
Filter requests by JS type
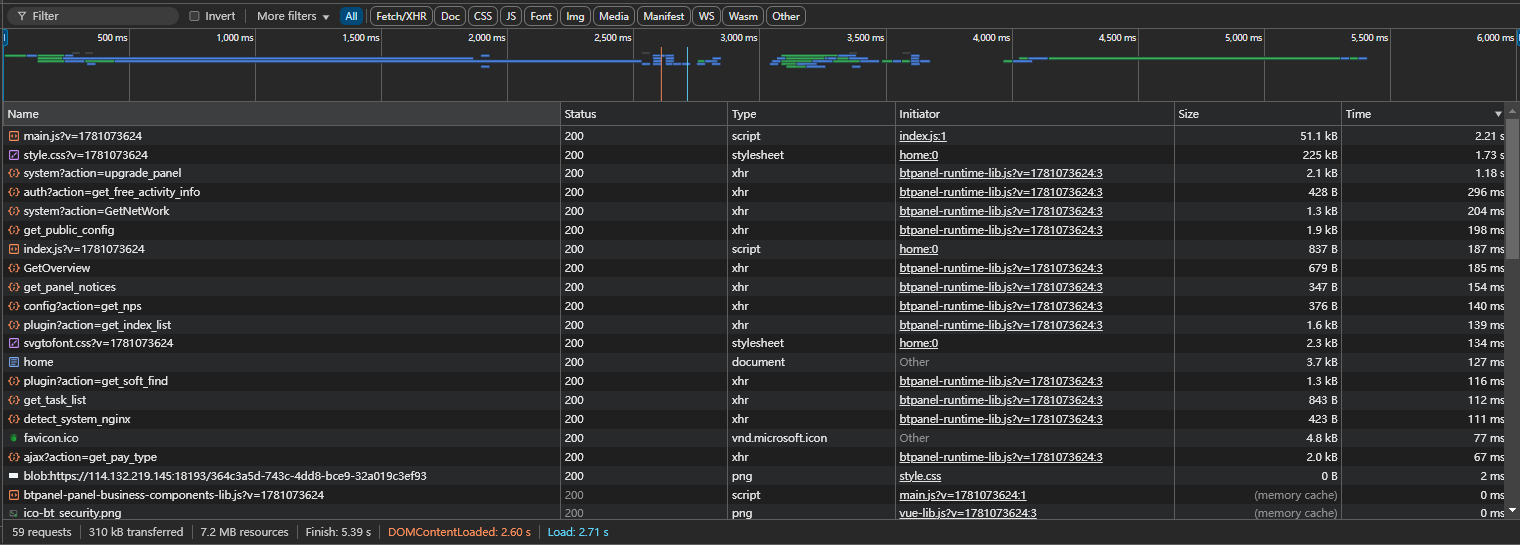pos(511,16)
